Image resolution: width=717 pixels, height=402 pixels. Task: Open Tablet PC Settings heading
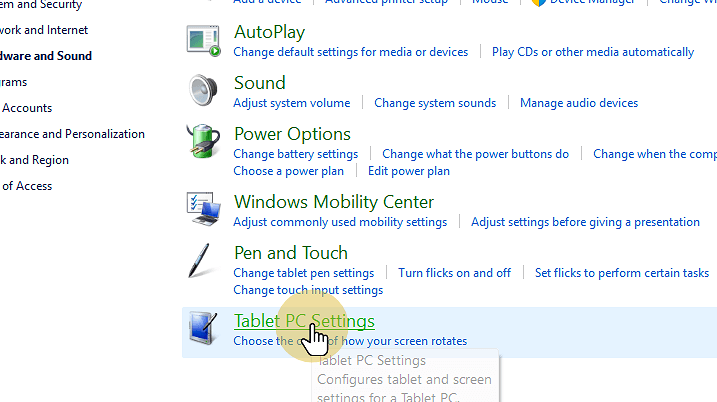(304, 321)
